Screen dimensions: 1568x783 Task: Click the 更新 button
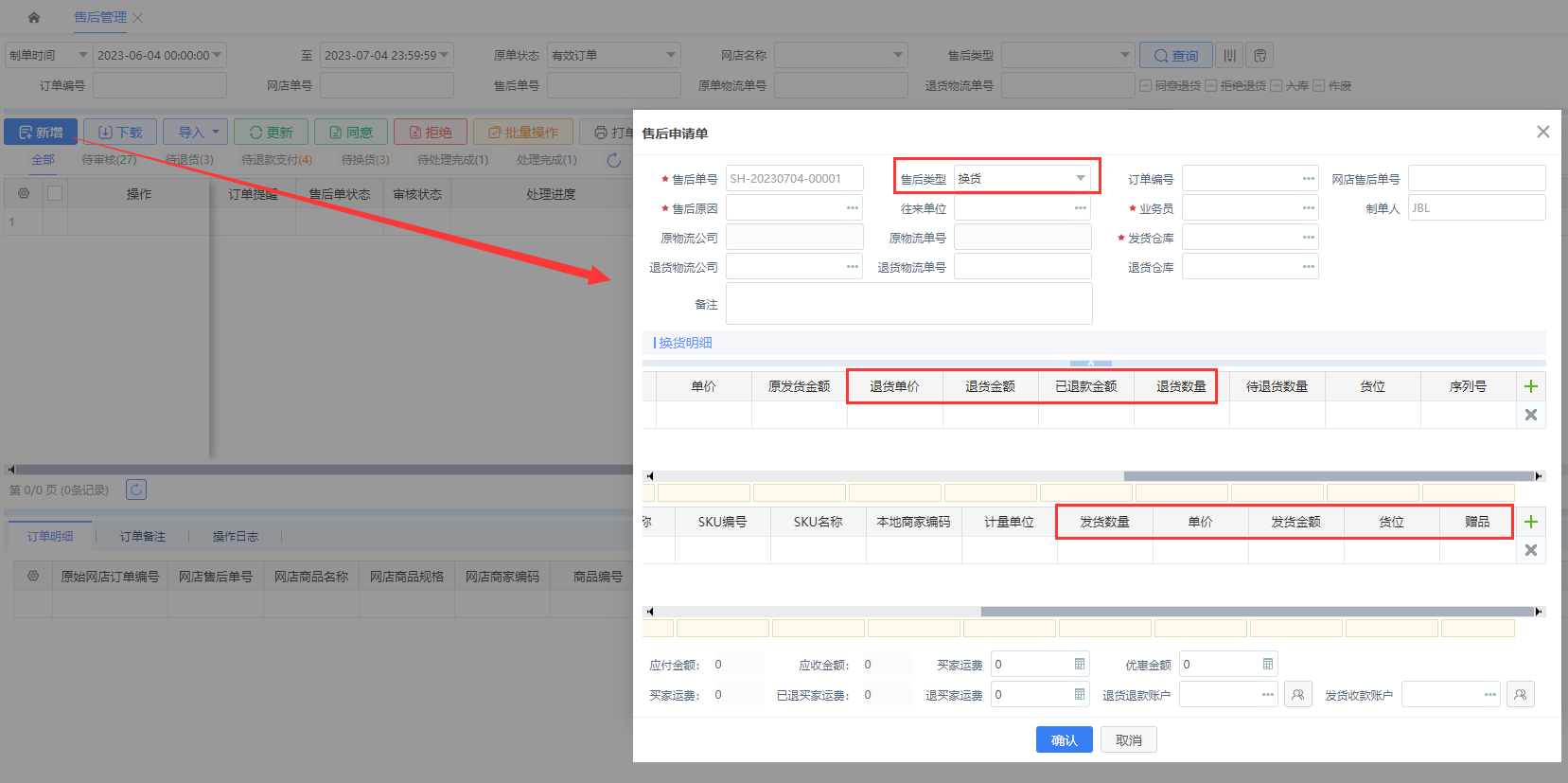point(271,132)
